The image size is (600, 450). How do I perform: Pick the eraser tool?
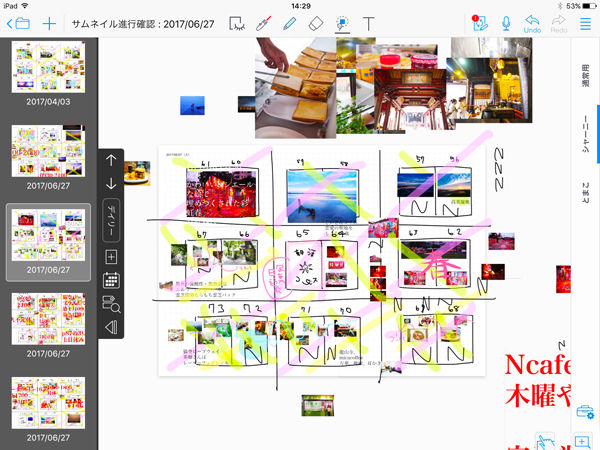(316, 24)
